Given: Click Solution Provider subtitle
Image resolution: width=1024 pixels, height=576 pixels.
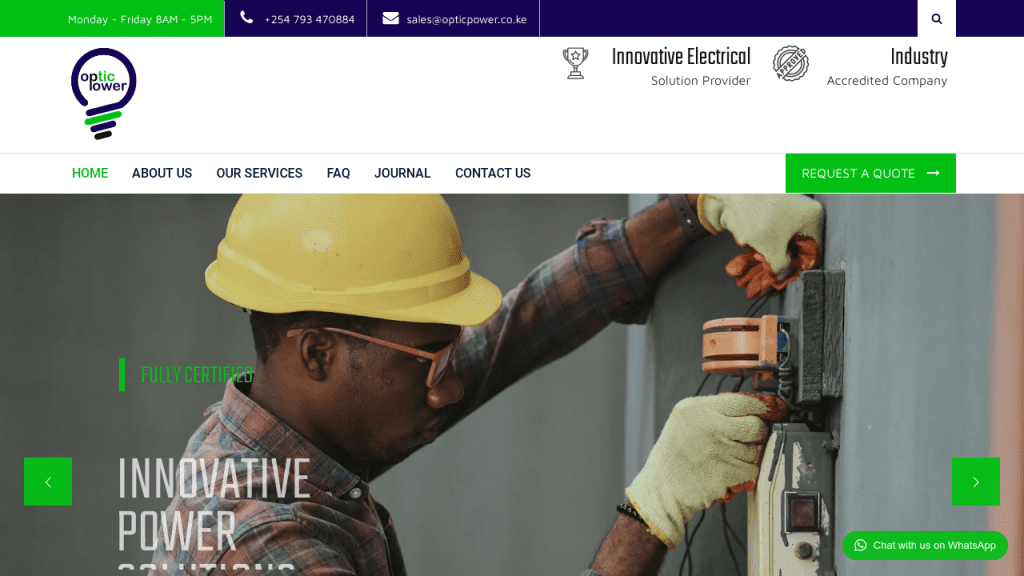Looking at the screenshot, I should [701, 80].
